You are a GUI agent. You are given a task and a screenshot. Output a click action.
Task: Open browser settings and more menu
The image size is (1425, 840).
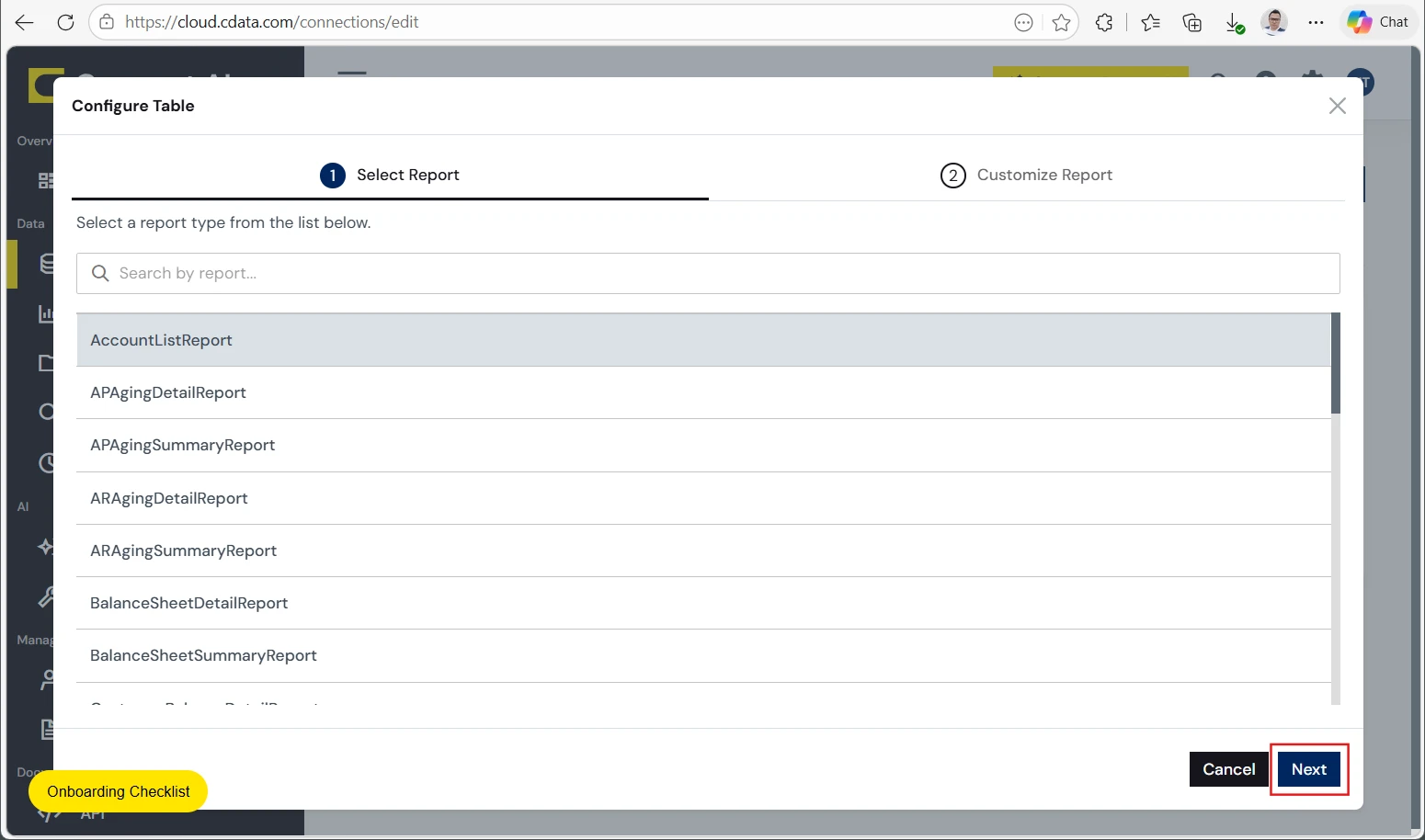(1316, 23)
